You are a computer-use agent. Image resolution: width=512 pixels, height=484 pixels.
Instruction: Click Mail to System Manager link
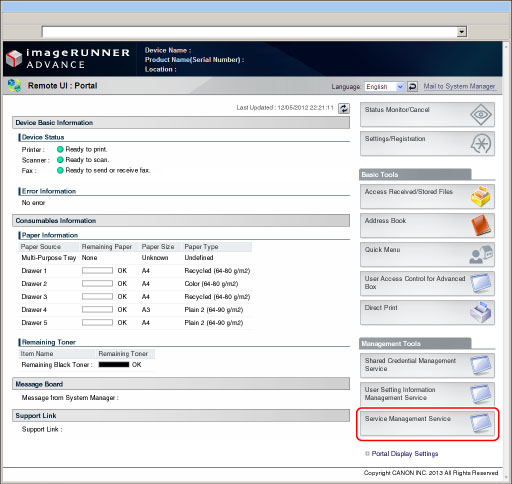coord(459,86)
